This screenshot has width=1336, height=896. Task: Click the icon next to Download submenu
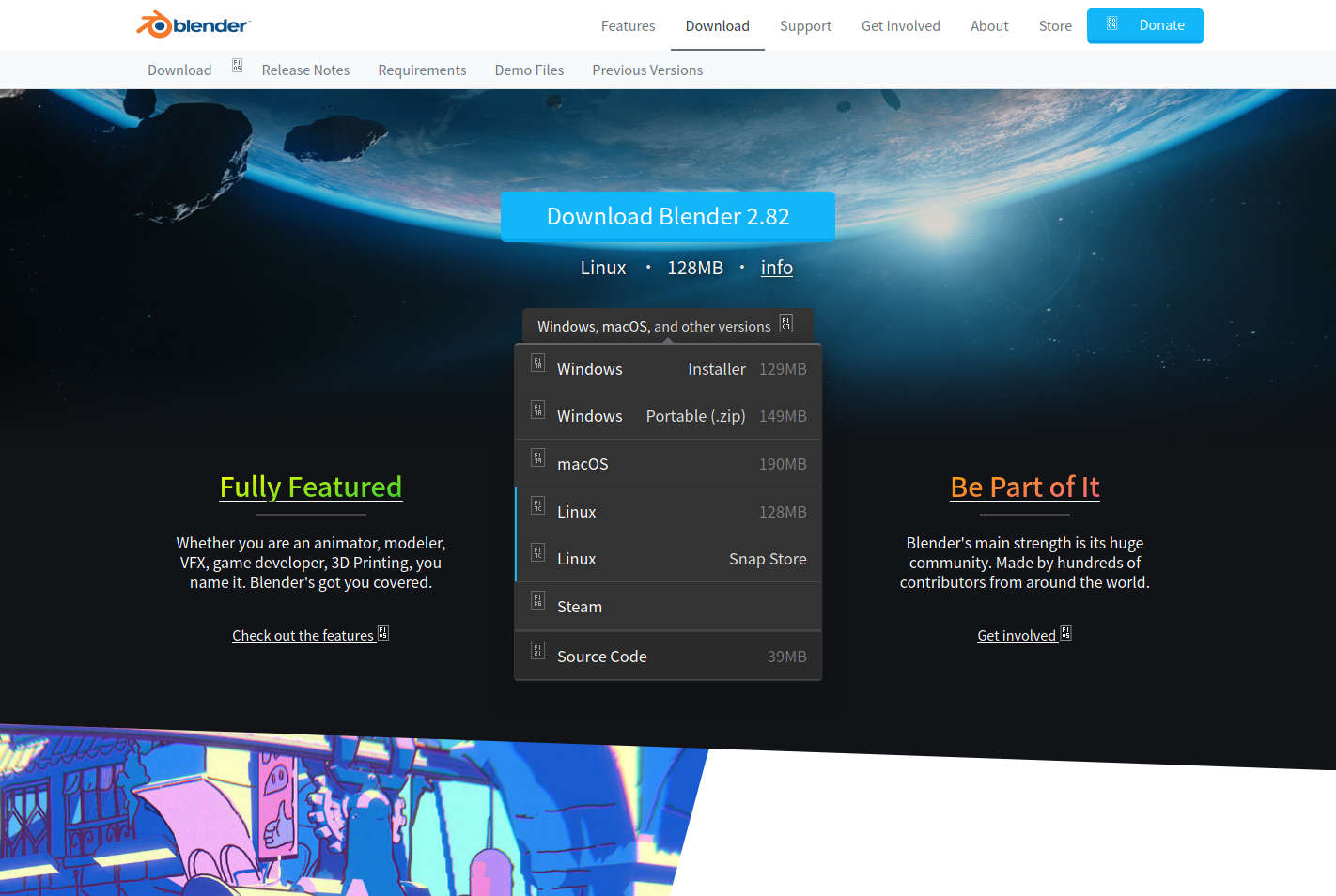coord(237,66)
